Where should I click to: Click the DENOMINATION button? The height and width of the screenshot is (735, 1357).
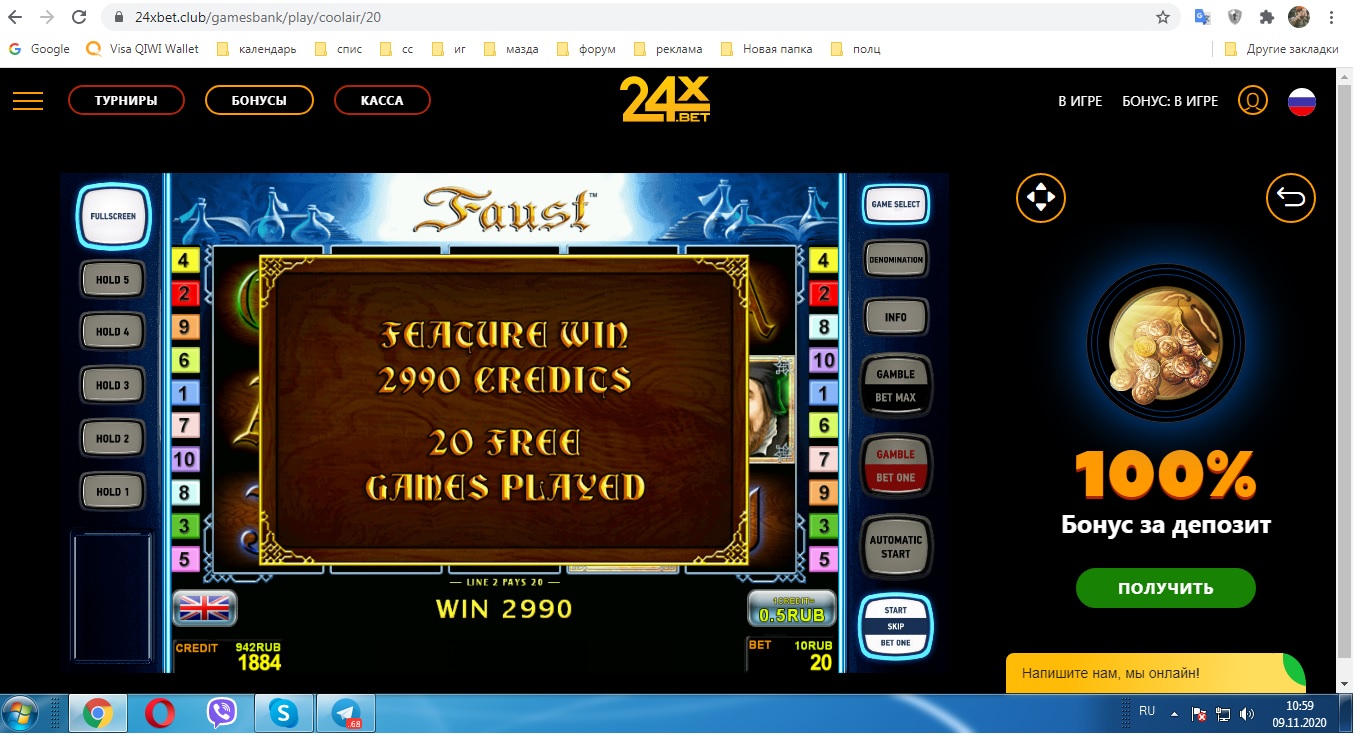pyautogui.click(x=896, y=260)
